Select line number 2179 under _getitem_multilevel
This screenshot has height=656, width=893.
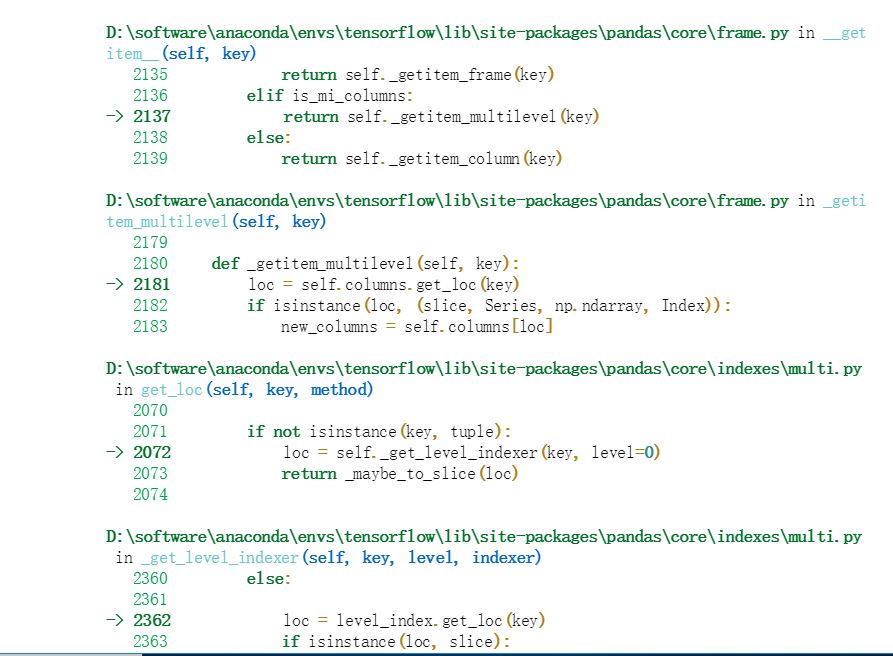[x=151, y=242]
